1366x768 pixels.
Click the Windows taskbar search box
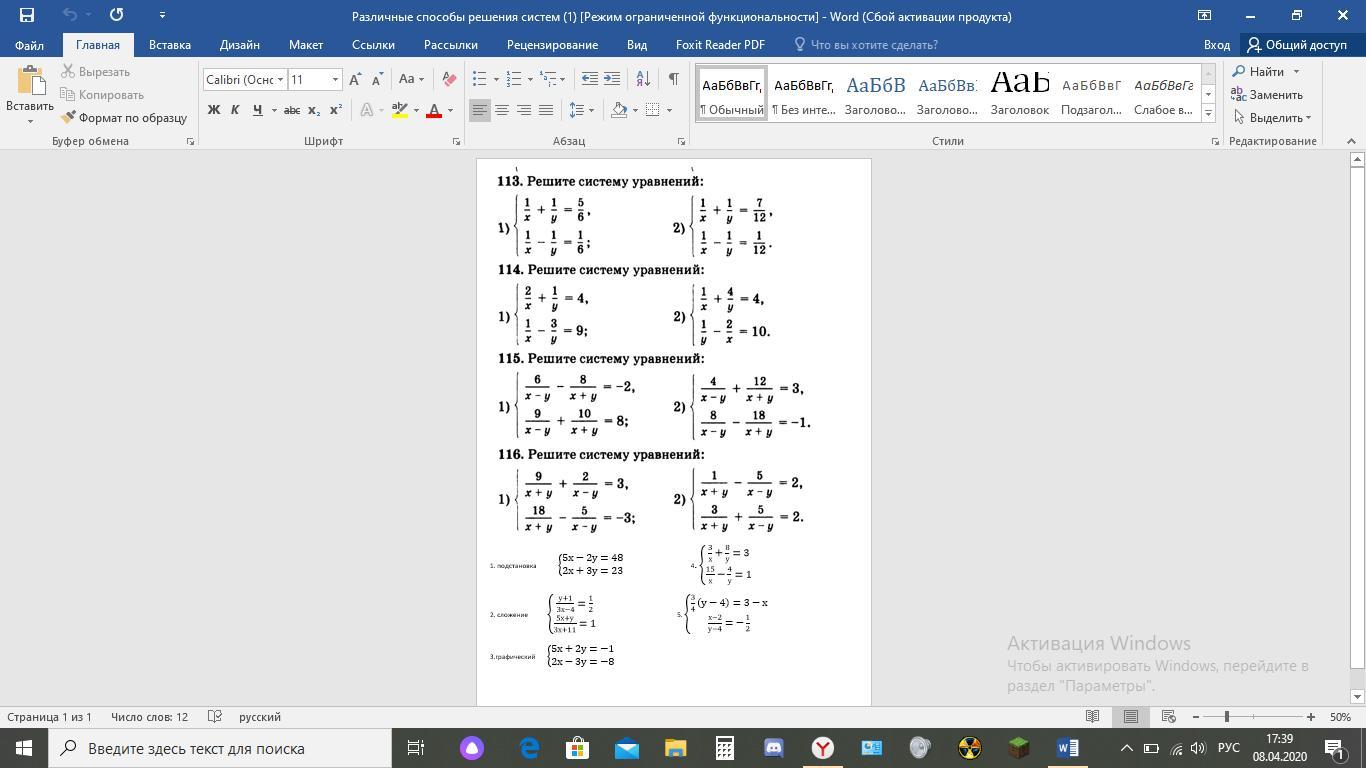pos(220,748)
